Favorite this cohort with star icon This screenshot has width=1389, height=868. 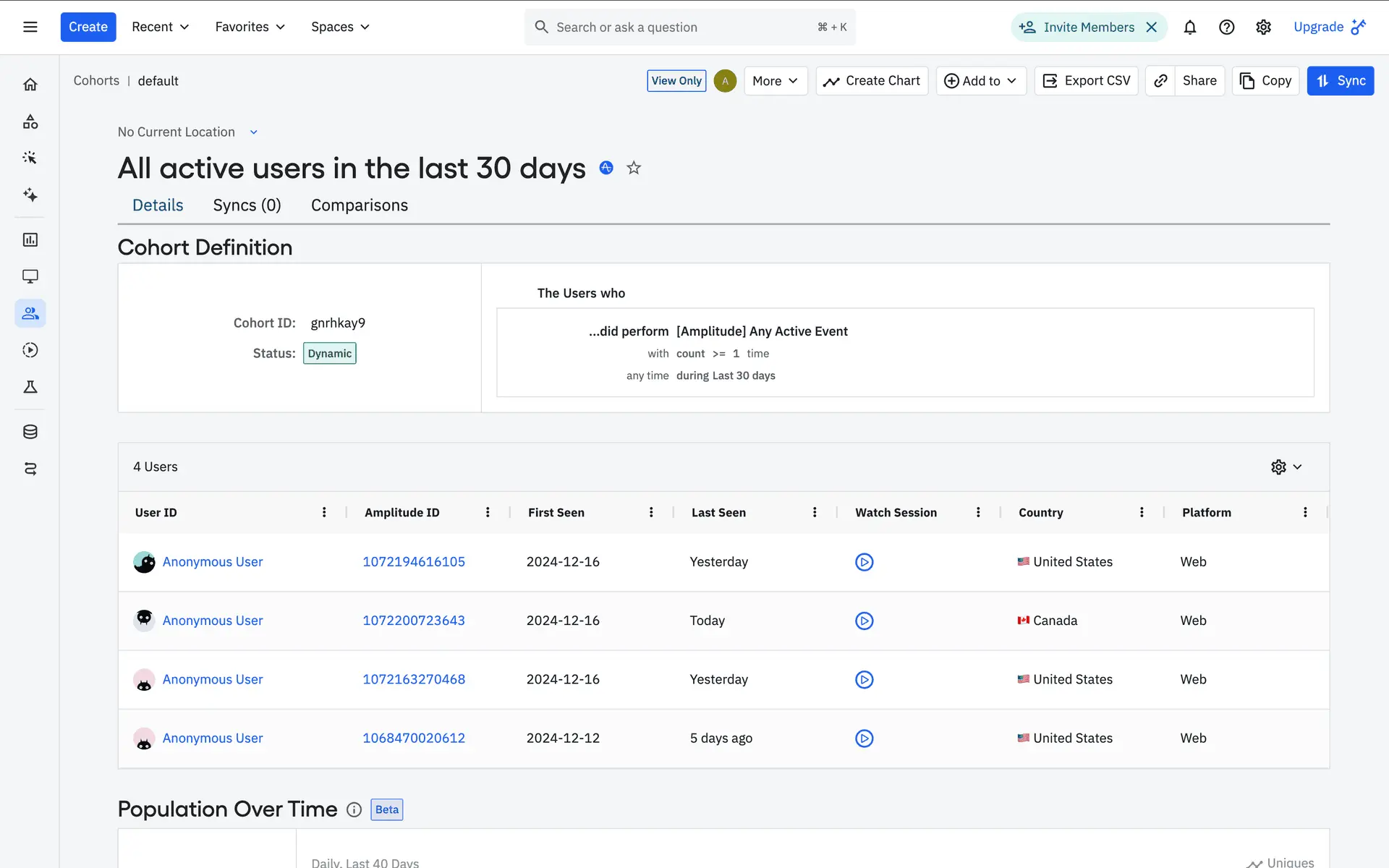tap(634, 168)
